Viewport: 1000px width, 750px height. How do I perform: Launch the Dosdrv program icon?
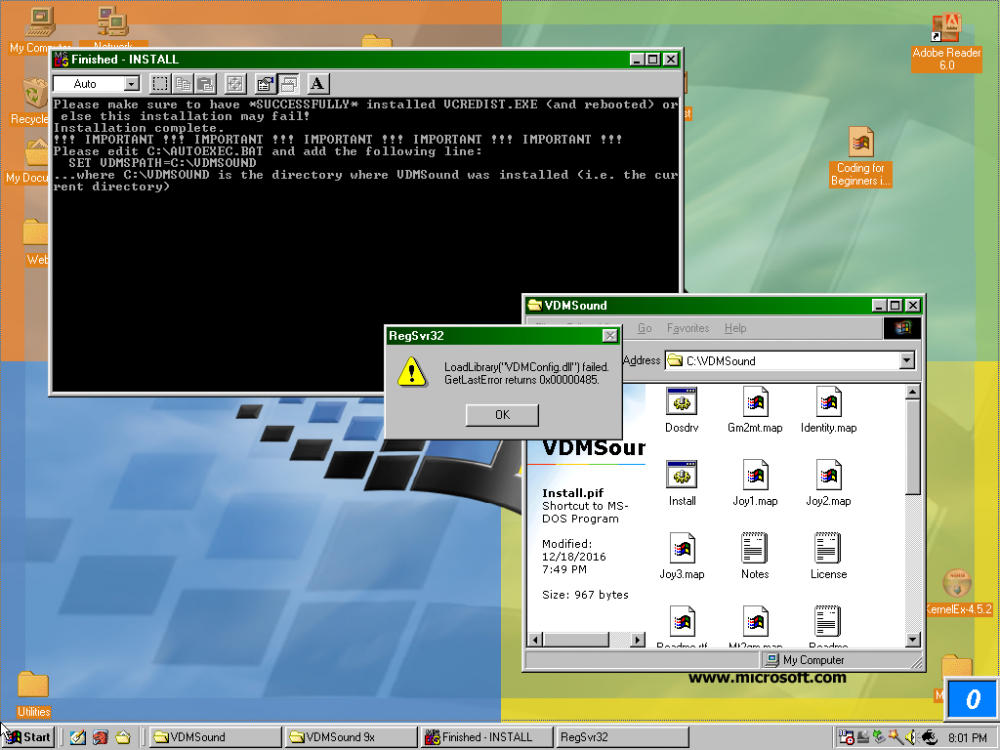[x=681, y=403]
